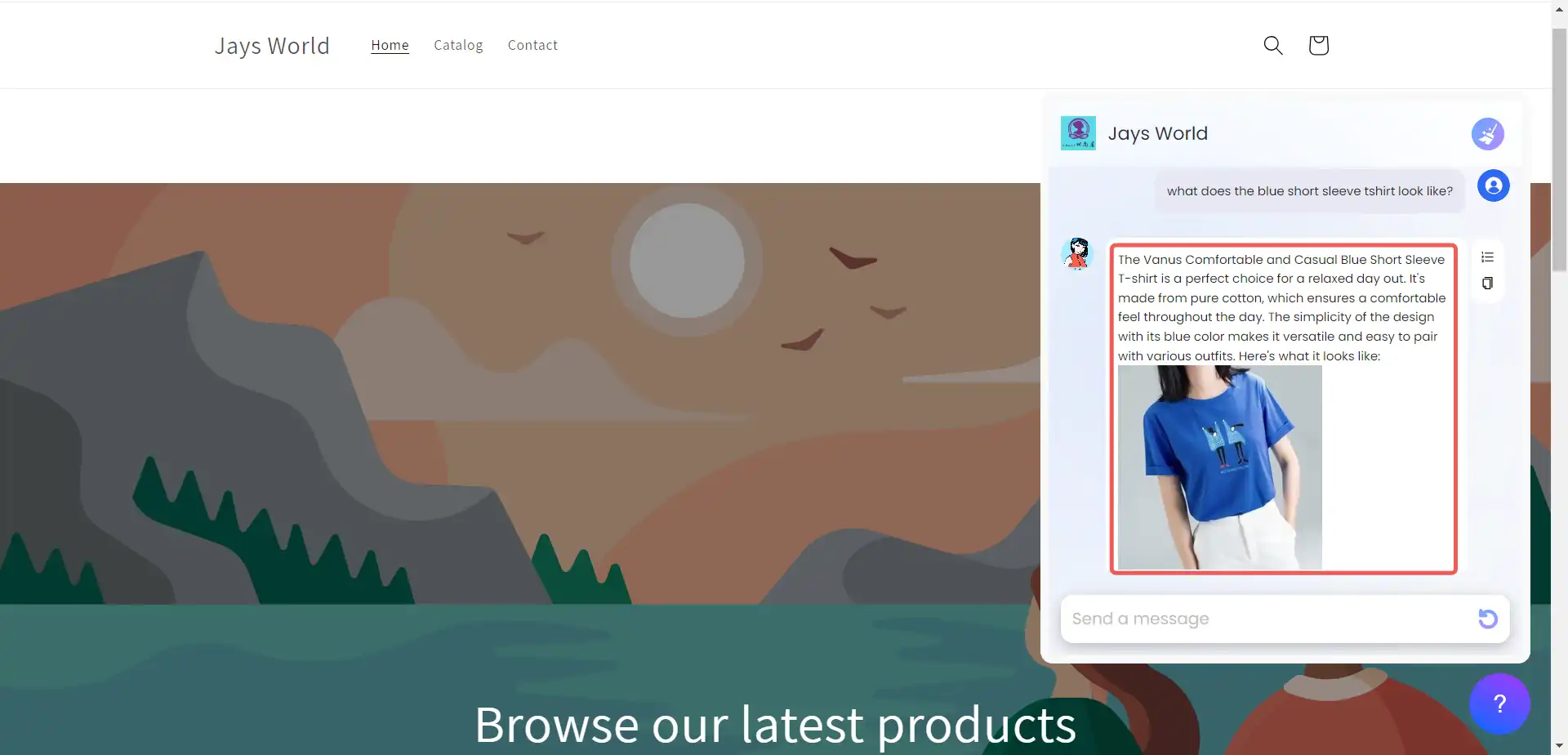The width and height of the screenshot is (1568, 755).
Task: Go to the Home menu item
Action: coord(390,45)
